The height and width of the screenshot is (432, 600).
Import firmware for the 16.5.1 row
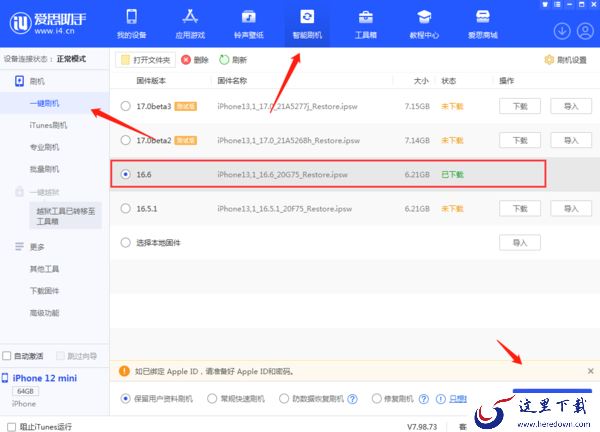coord(571,209)
